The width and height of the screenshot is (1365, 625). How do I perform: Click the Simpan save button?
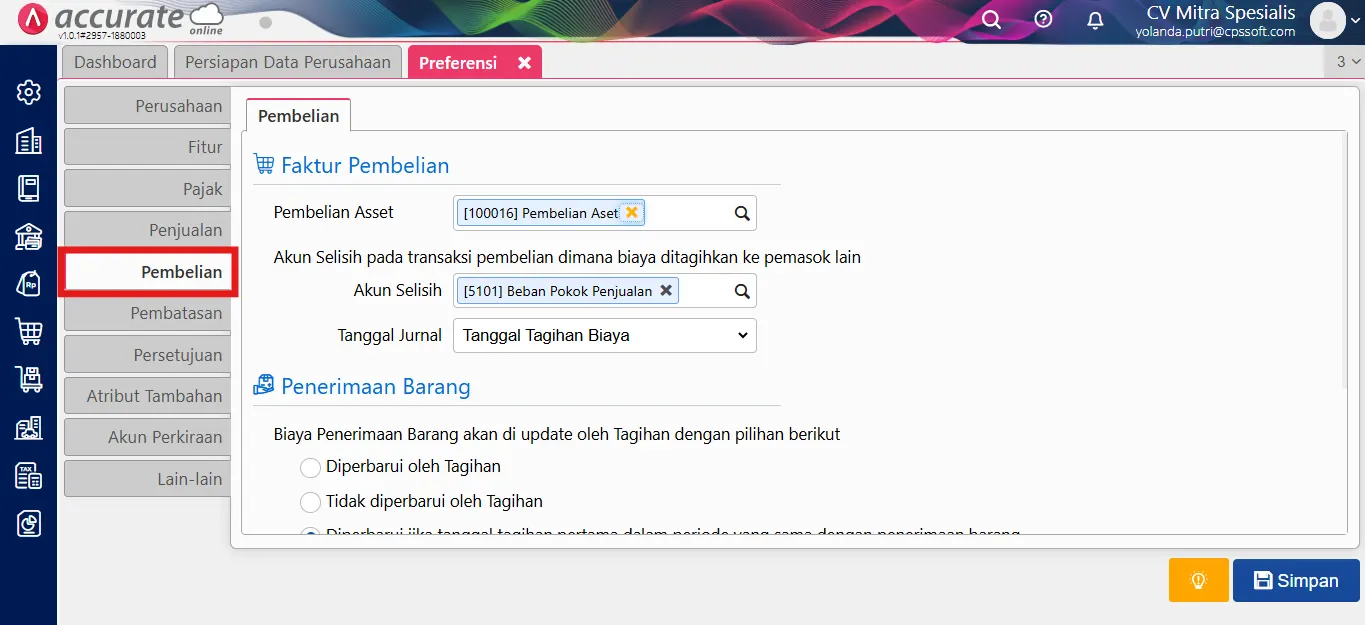[x=1295, y=581]
